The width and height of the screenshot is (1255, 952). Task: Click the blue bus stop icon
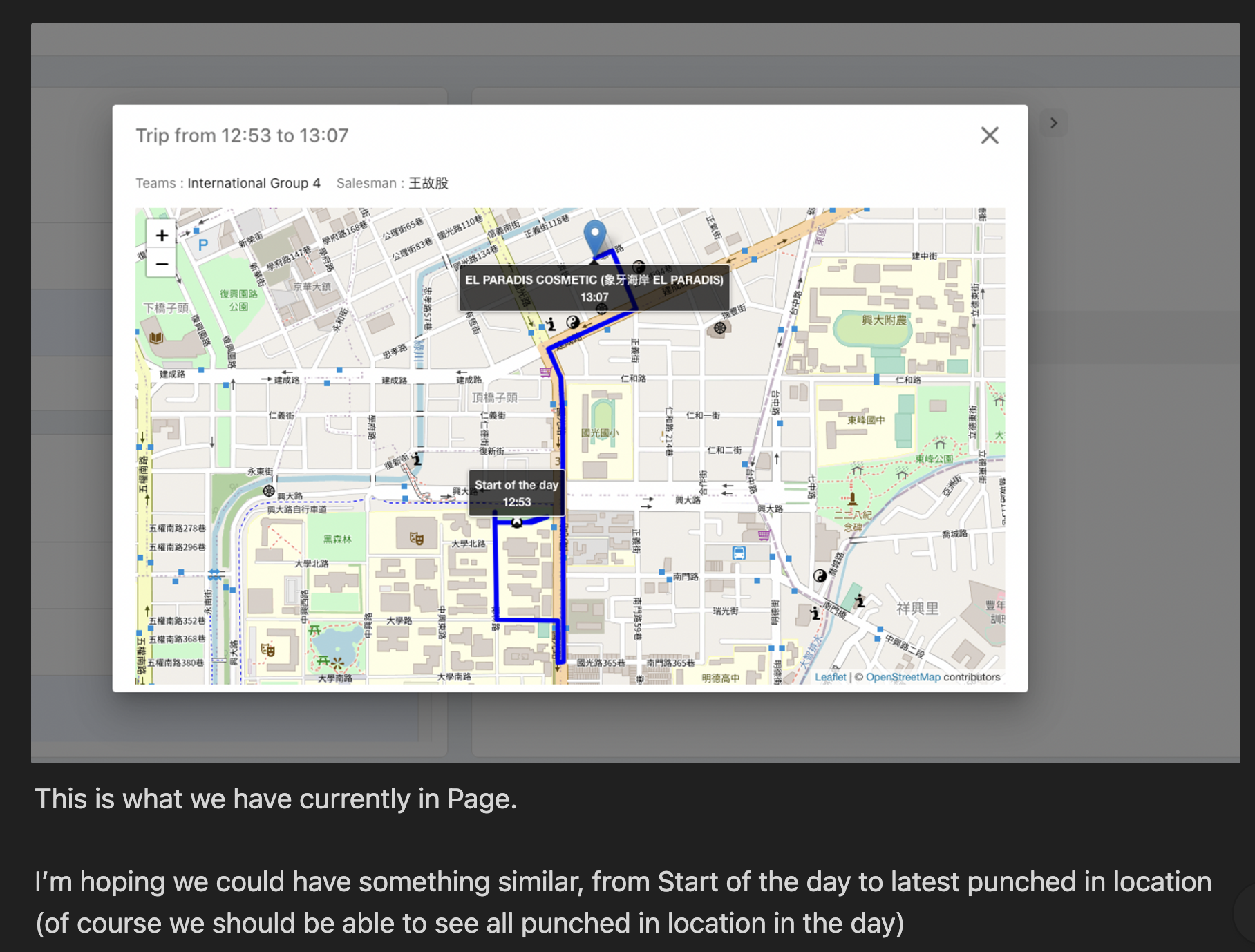click(739, 553)
